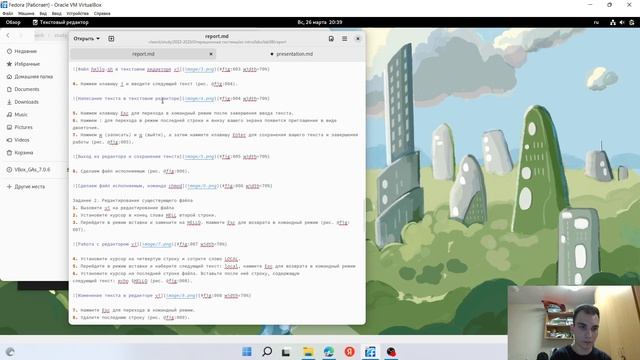Click the power icon in GNOME top bar

(x=631, y=22)
